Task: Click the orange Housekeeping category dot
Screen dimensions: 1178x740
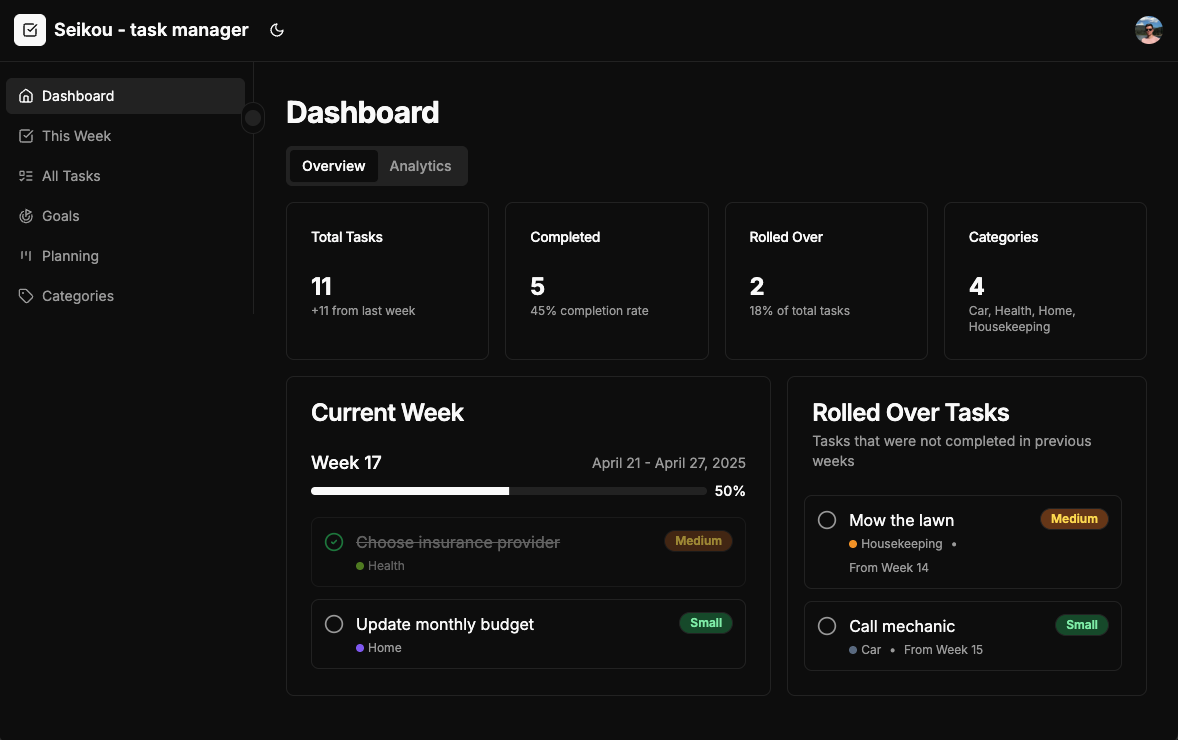Action: 853,544
